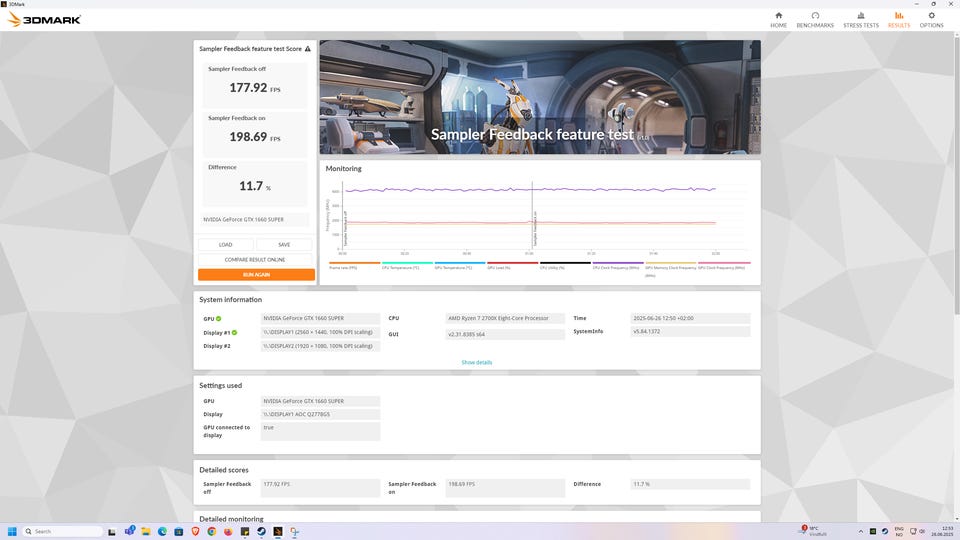This screenshot has height=540, width=960.
Task: Toggle the Frame rate (FPS) chart series
Action: coord(354,264)
